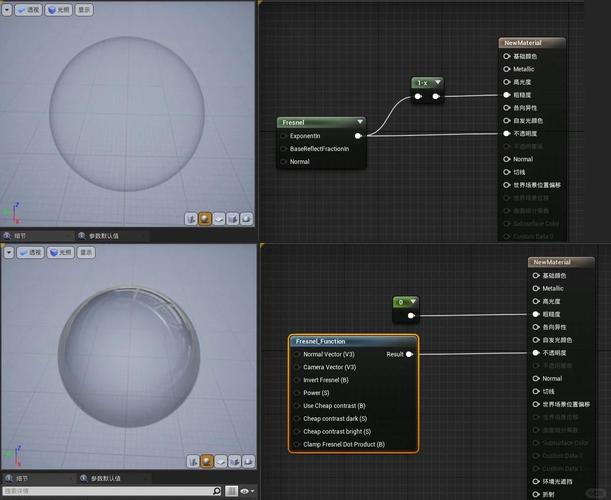Open the 显示 show menu in upper viewport
Viewport: 611px width, 500px height.
[x=84, y=10]
